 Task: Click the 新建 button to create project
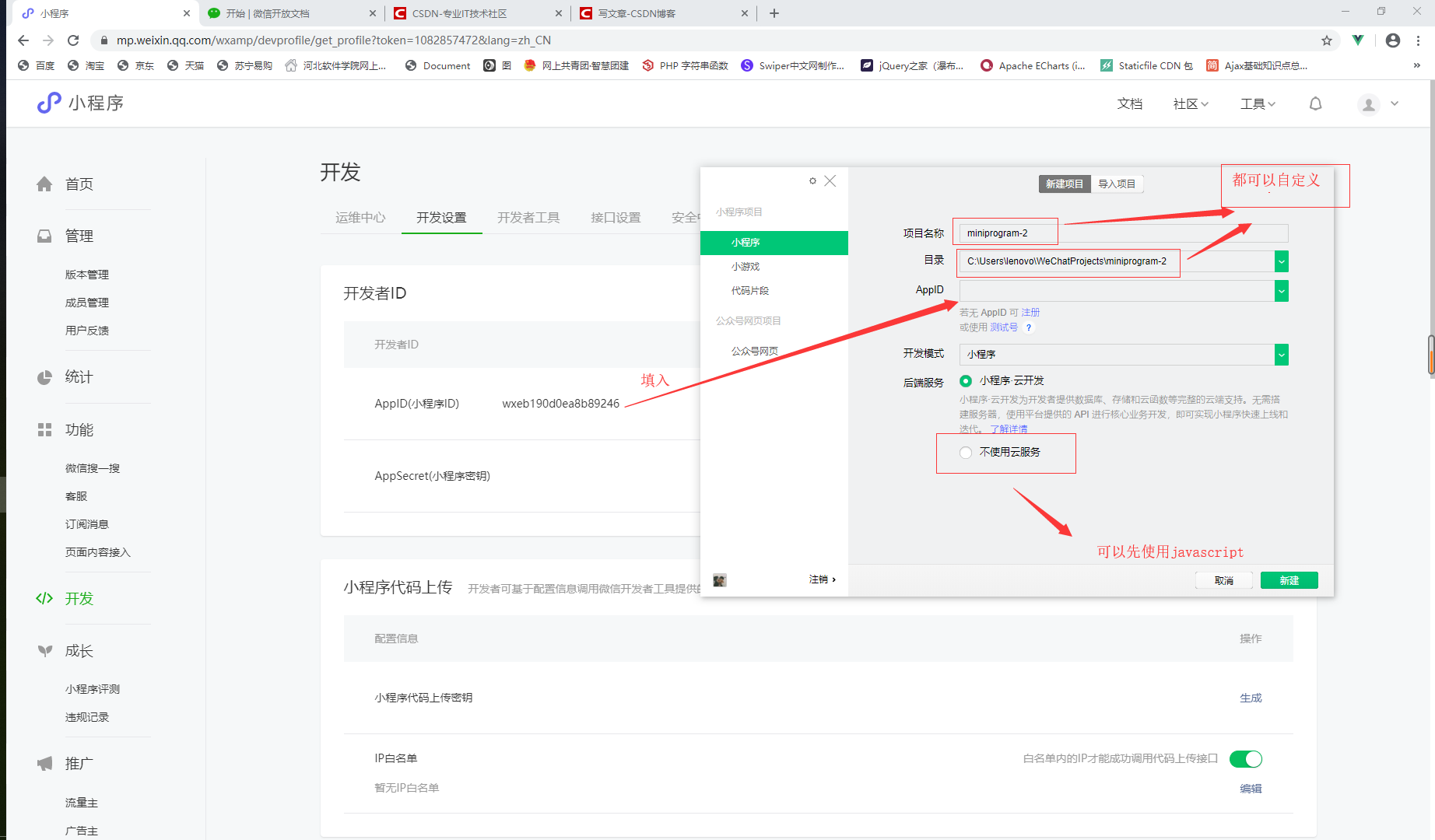pyautogui.click(x=1289, y=579)
